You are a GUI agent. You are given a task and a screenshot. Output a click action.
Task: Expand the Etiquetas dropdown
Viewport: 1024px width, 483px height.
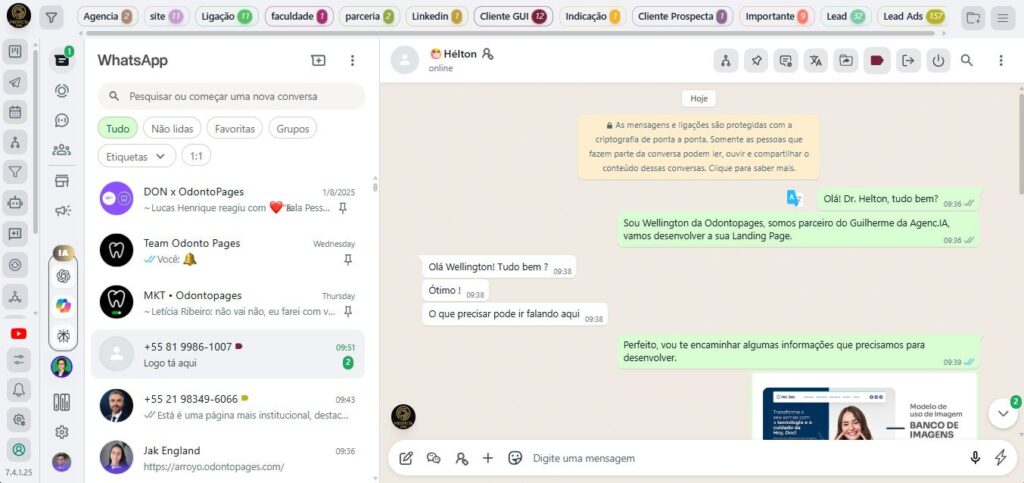pos(136,156)
